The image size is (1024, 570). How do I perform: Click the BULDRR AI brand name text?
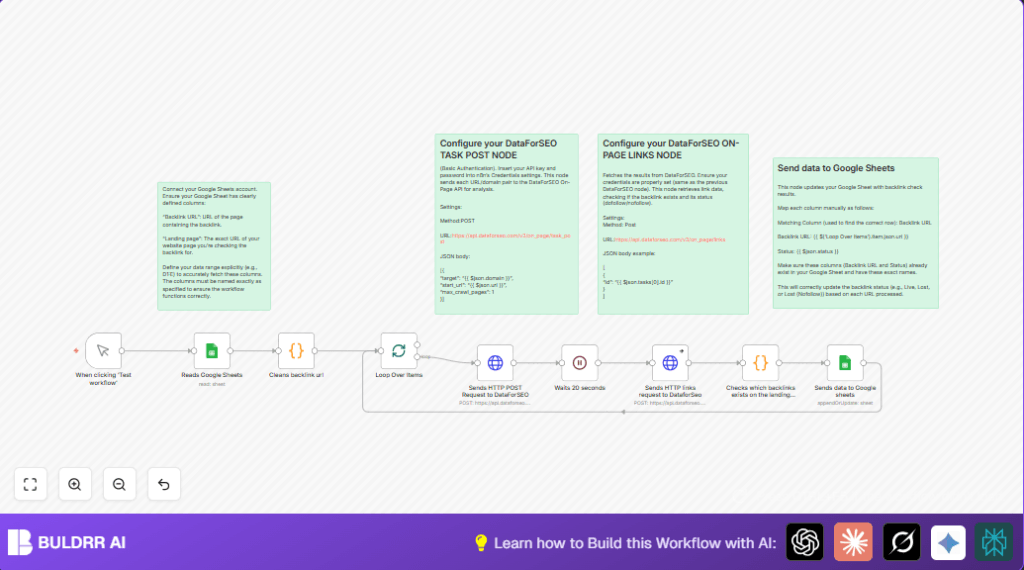82,543
